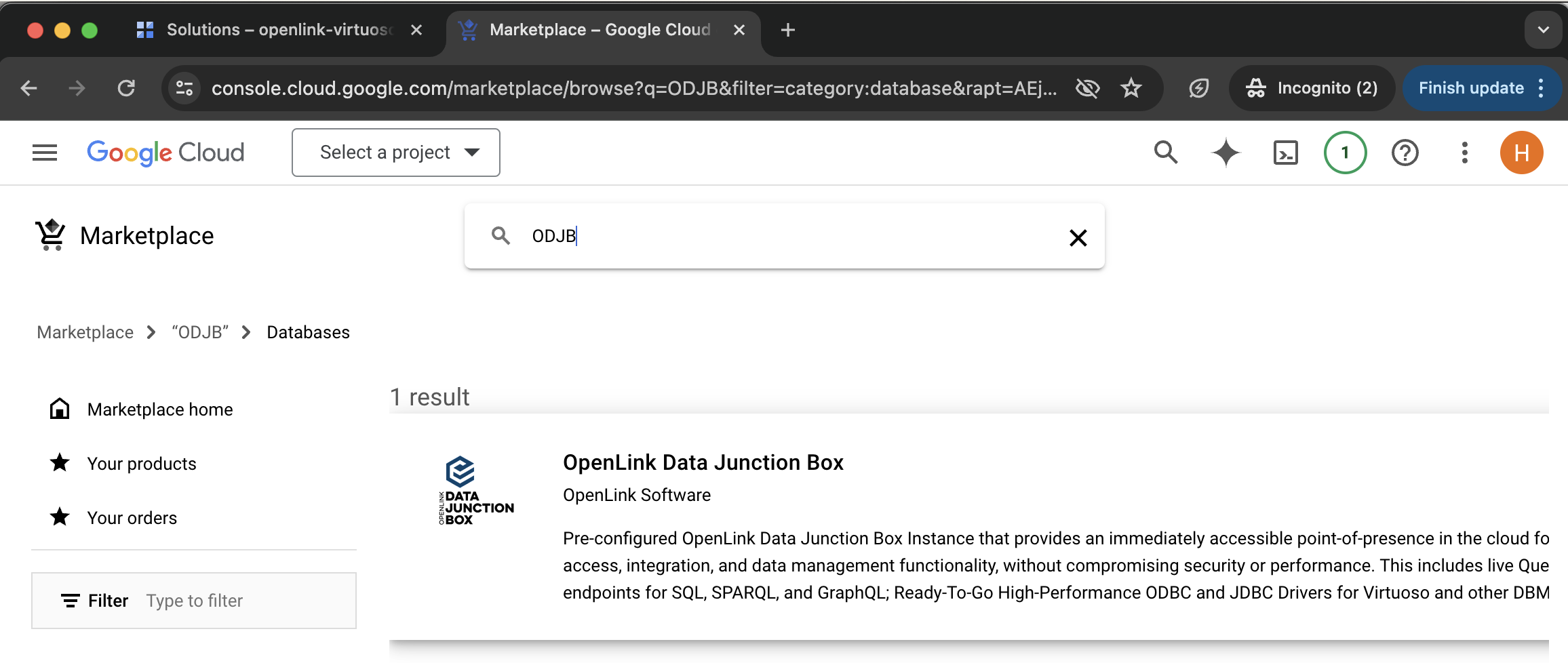This screenshot has height=663, width=1568.
Task: Click the OpenLink Software vendor name
Action: tap(637, 495)
